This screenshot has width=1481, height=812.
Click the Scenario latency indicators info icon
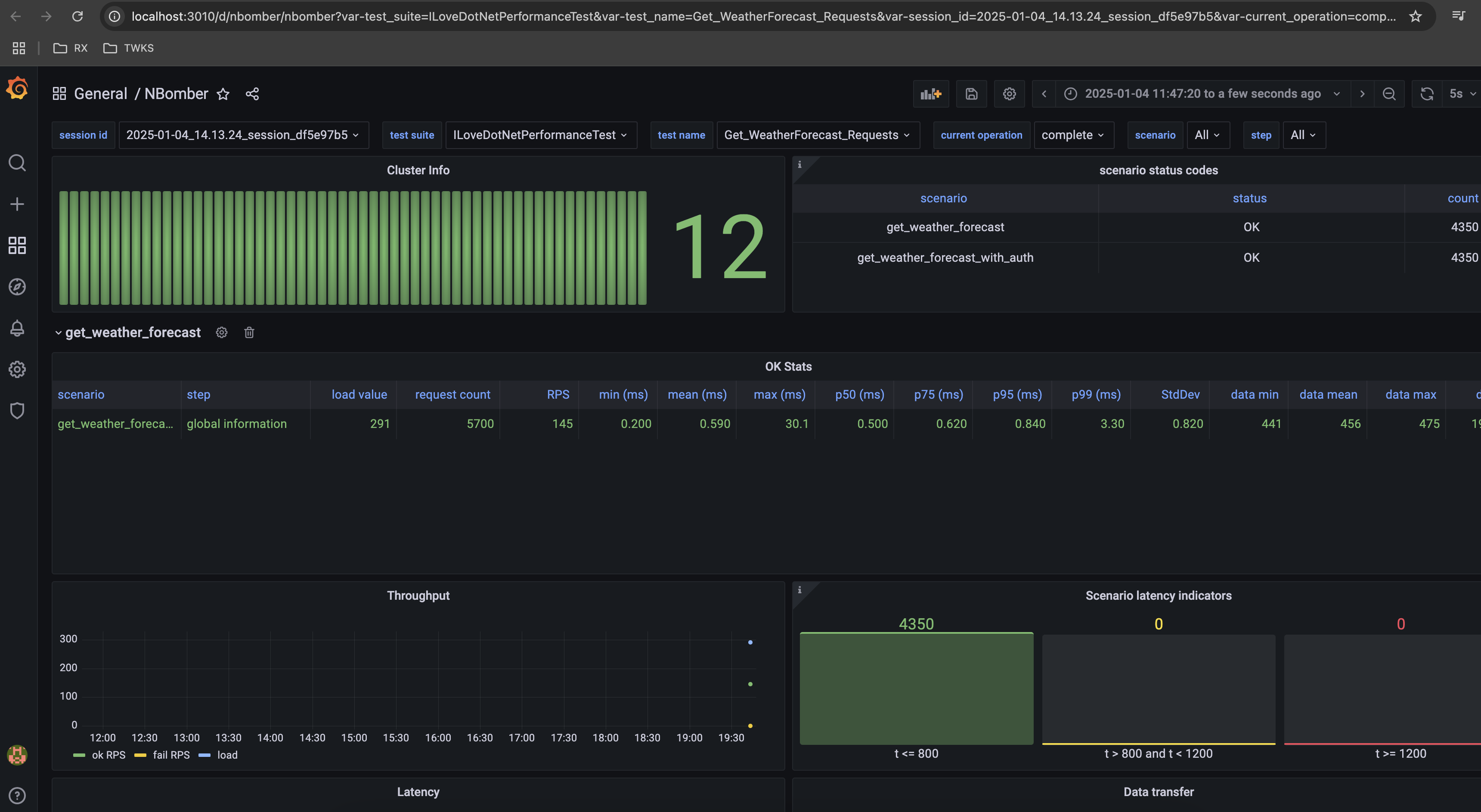click(x=799, y=590)
